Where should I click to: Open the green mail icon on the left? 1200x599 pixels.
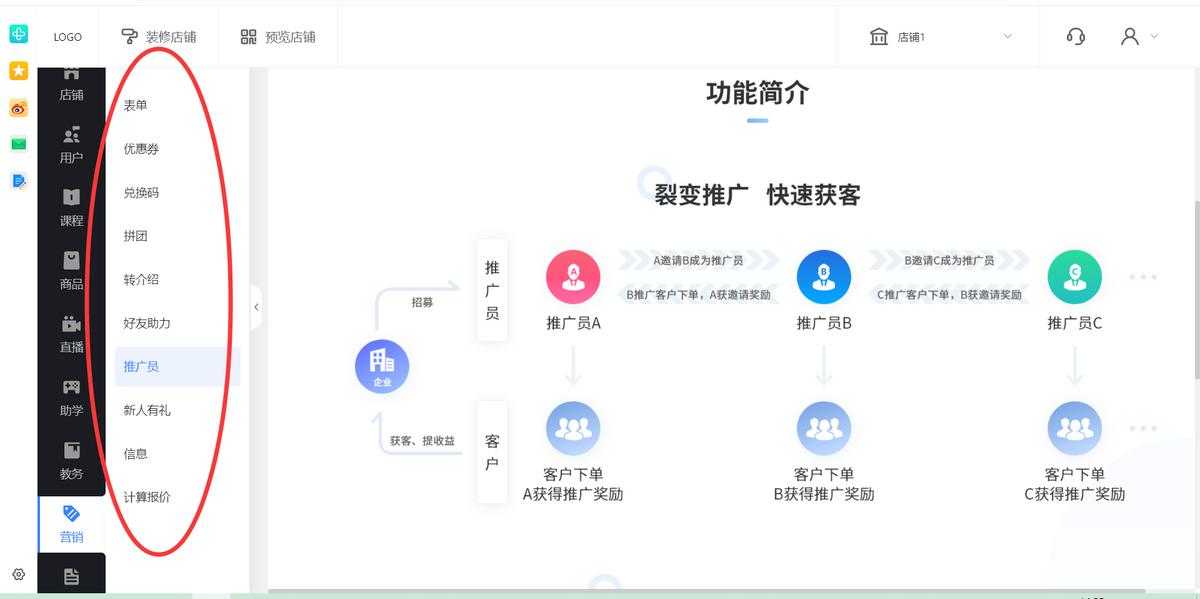(x=16, y=143)
